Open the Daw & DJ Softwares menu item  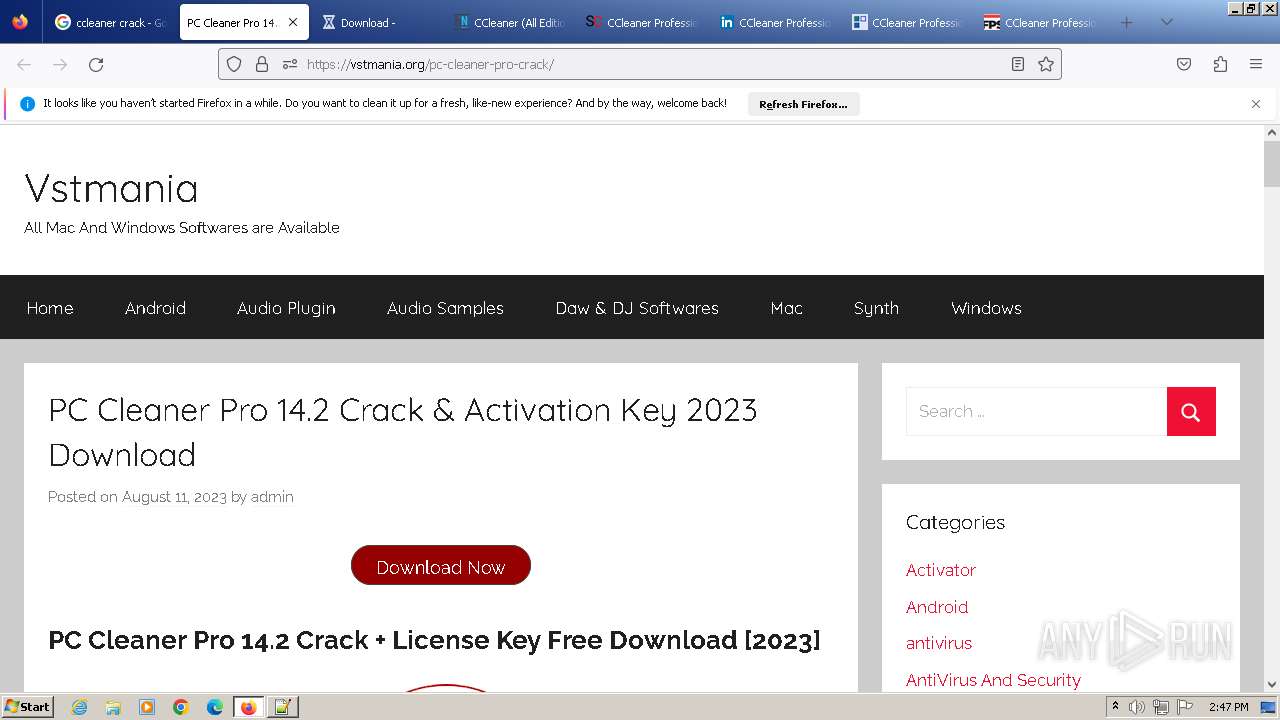tap(637, 308)
